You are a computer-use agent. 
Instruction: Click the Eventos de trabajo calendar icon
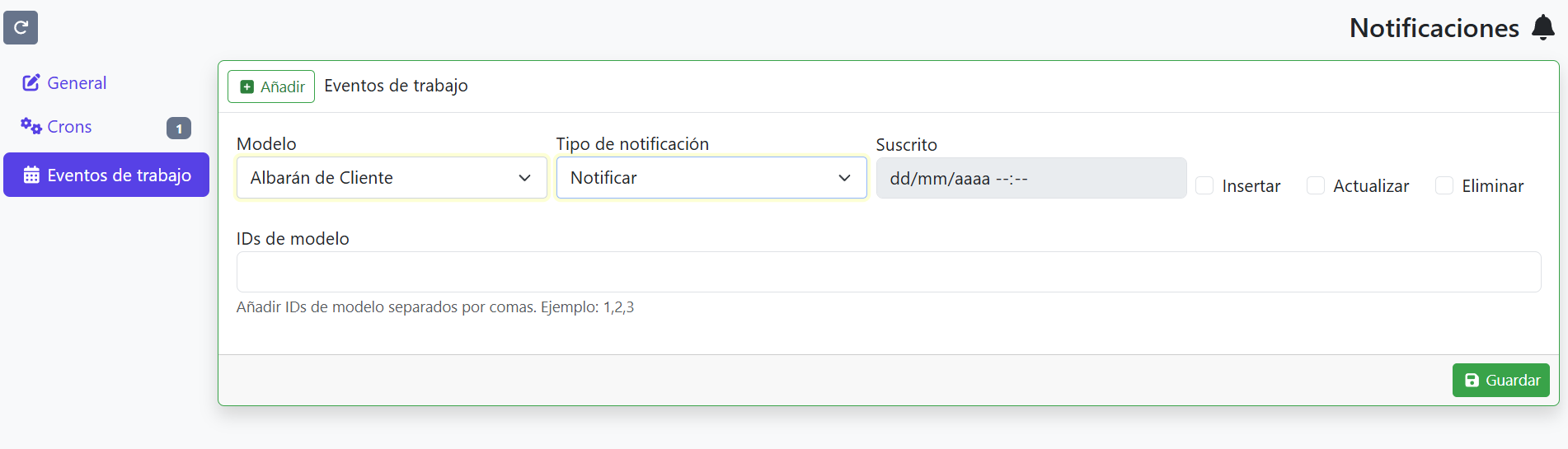click(x=31, y=175)
